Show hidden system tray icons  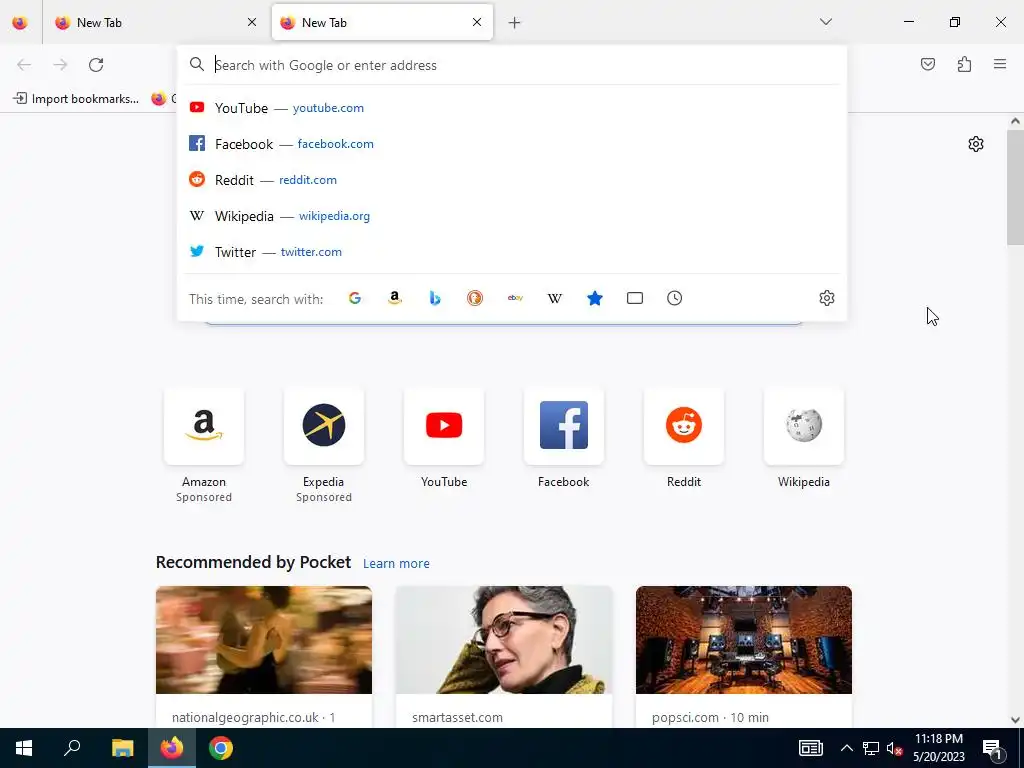[x=846, y=748]
